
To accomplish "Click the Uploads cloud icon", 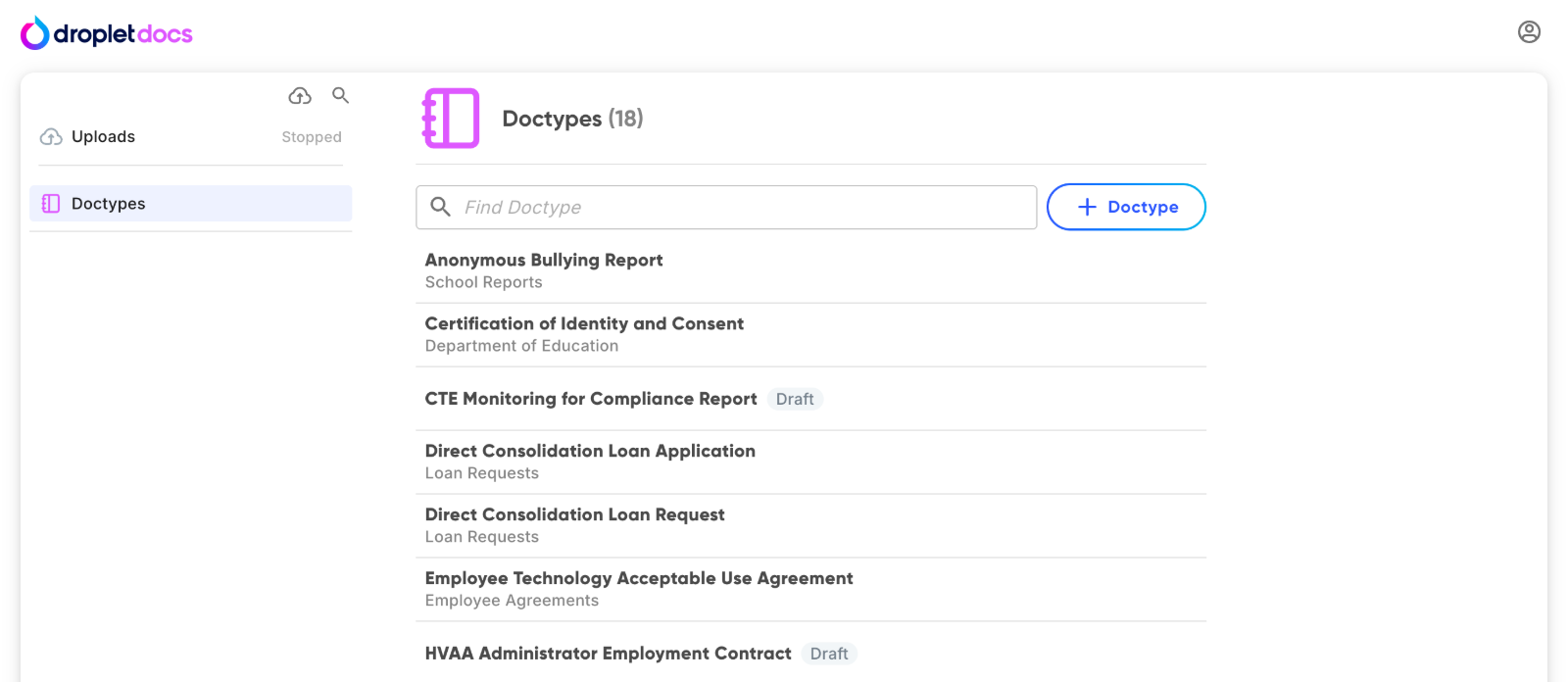I will 51,137.
